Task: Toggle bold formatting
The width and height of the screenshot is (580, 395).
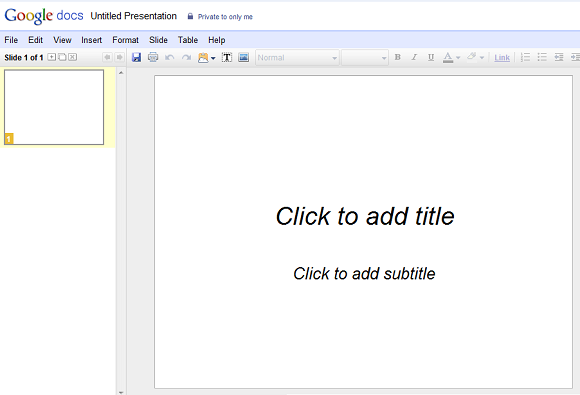Action: point(398,57)
